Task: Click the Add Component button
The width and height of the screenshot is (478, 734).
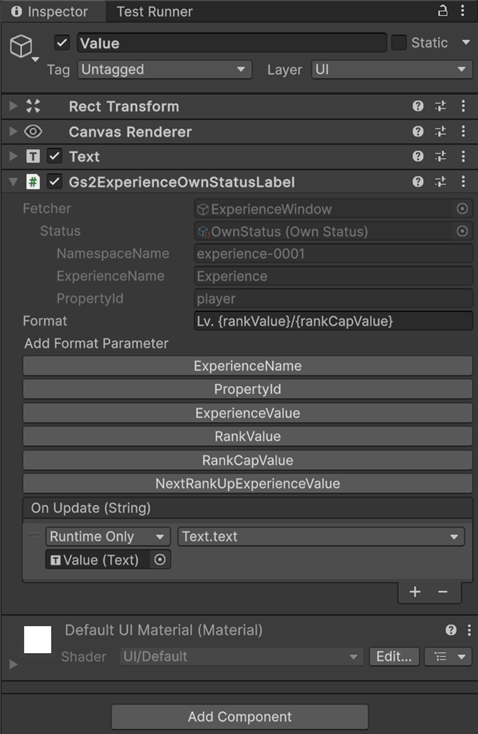Action: pyautogui.click(x=240, y=717)
